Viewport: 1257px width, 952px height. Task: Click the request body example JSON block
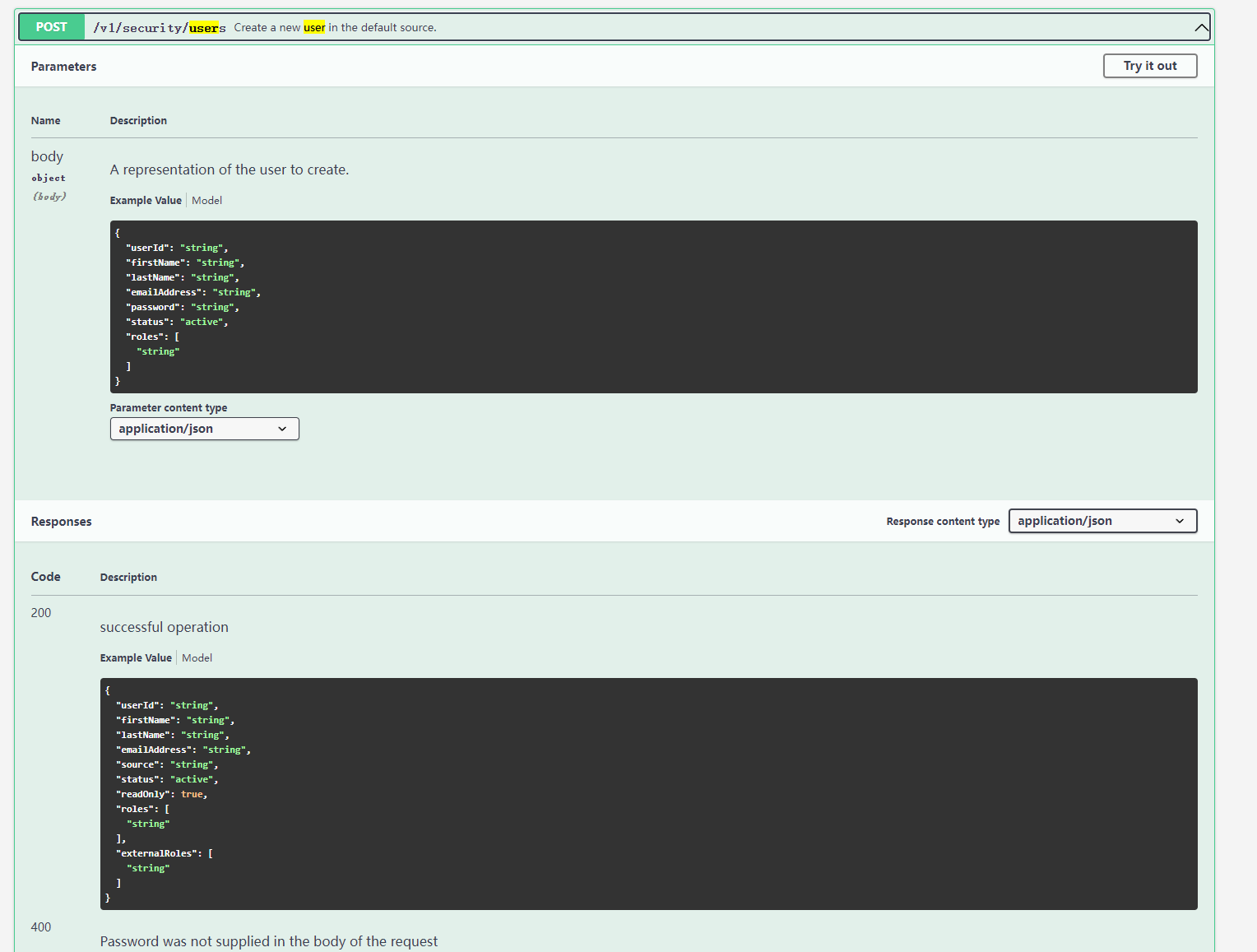coord(653,307)
